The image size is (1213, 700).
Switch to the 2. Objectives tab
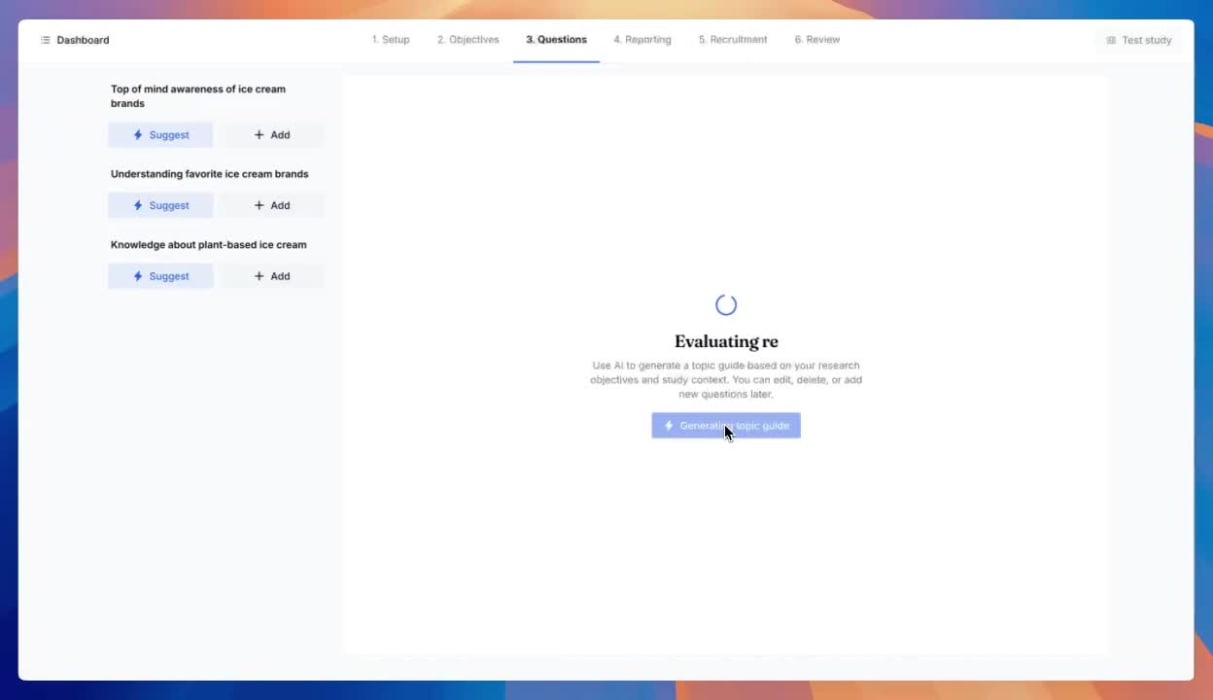pyautogui.click(x=468, y=40)
